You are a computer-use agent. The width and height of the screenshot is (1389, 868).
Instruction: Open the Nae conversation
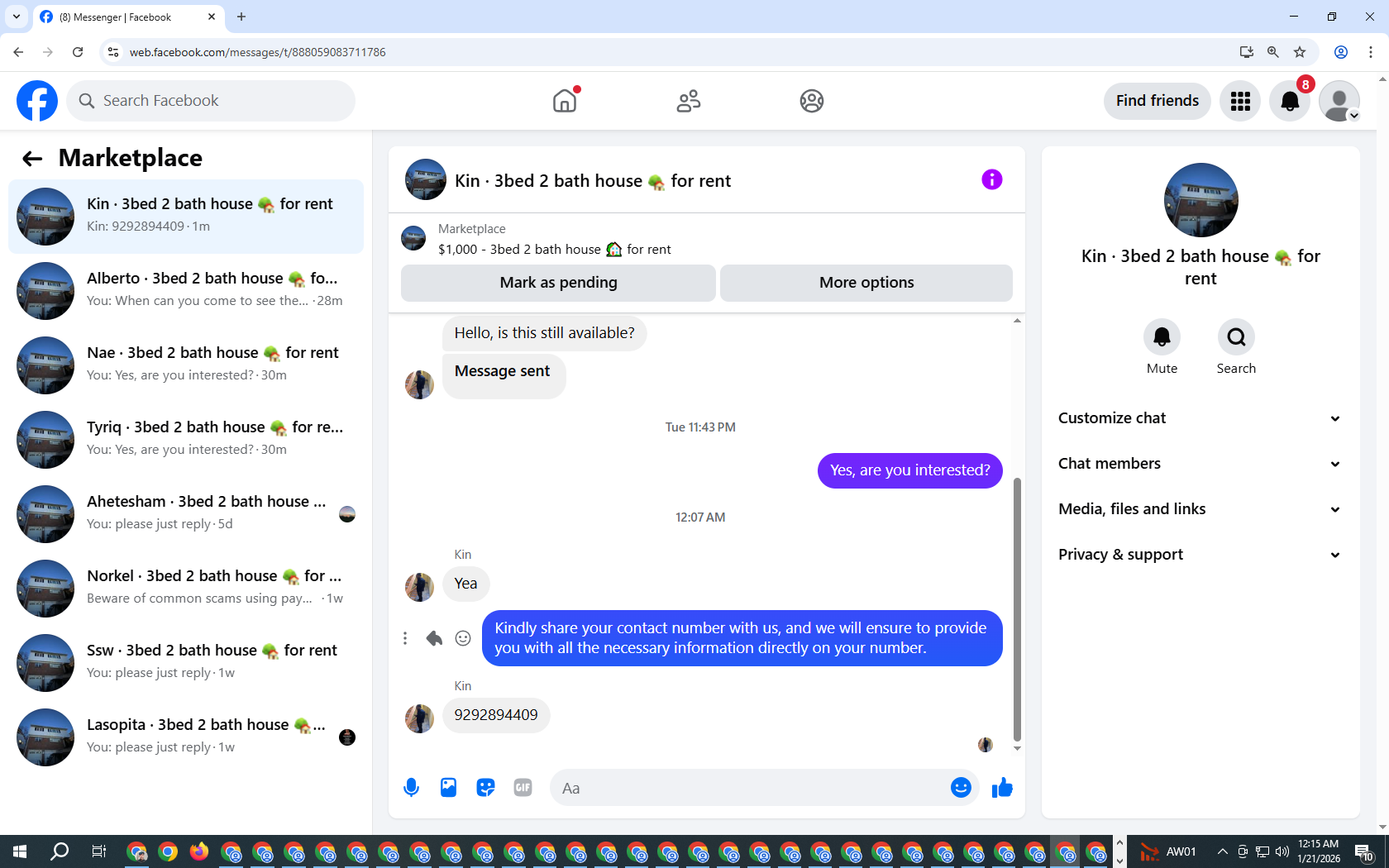coord(186,365)
